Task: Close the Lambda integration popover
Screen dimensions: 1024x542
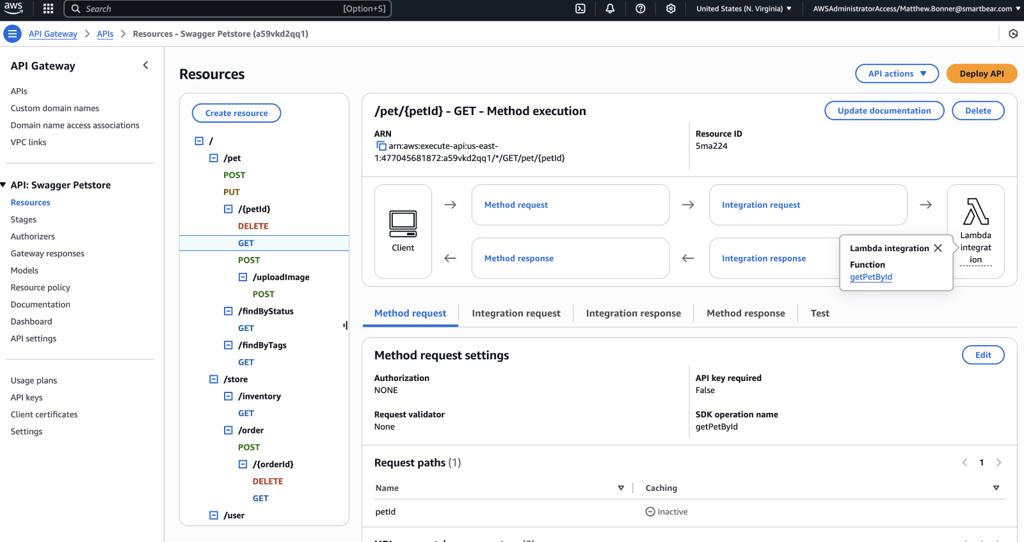Action: pyautogui.click(x=938, y=248)
